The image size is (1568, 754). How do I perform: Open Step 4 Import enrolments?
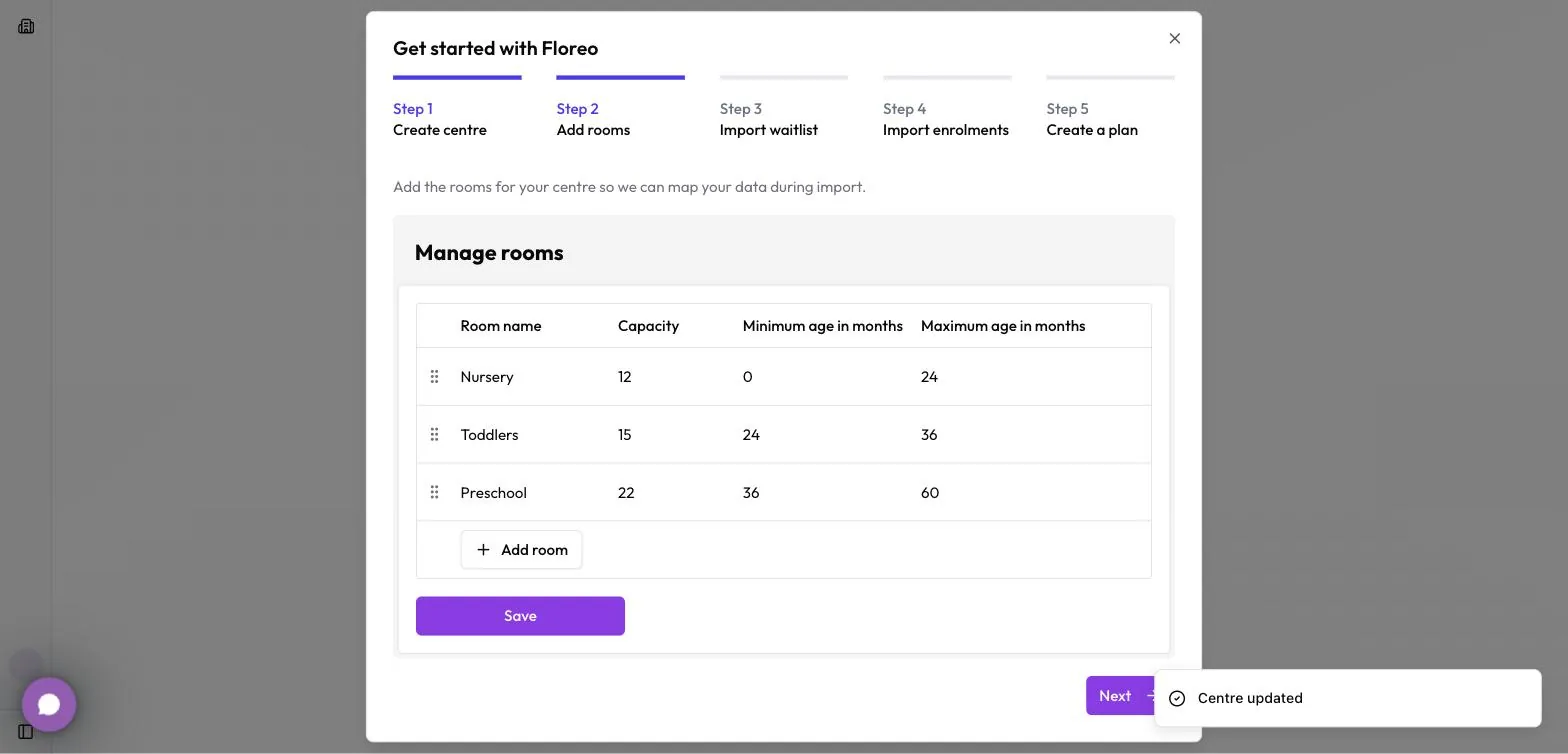pos(947,108)
